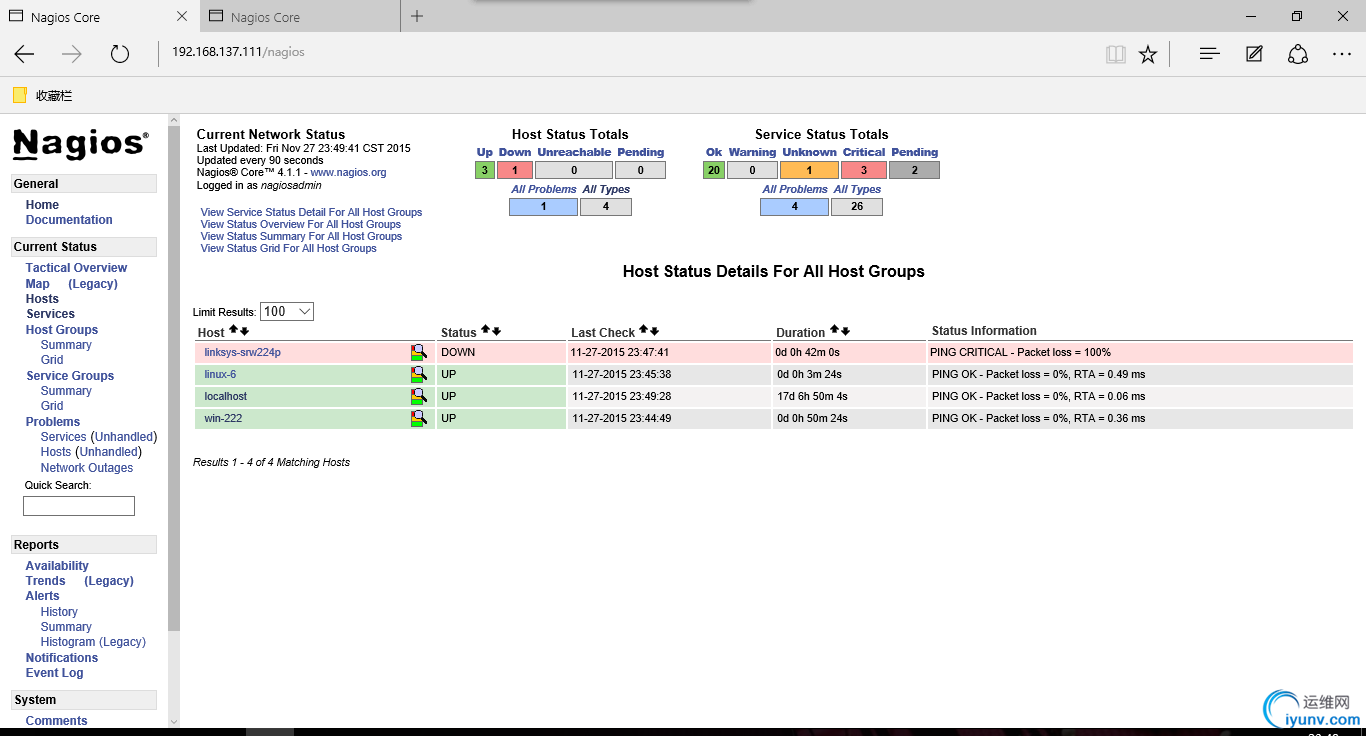1366x736 pixels.
Task: Open reading view icon
Action: (1115, 54)
